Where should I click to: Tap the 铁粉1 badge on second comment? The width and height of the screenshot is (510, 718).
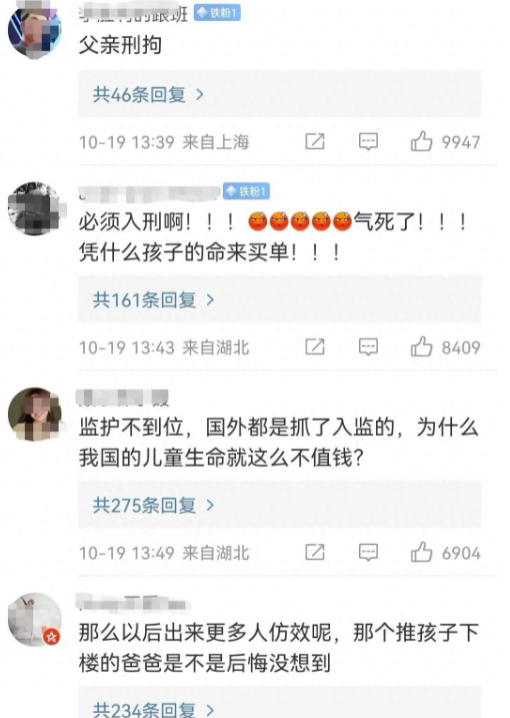point(246,191)
